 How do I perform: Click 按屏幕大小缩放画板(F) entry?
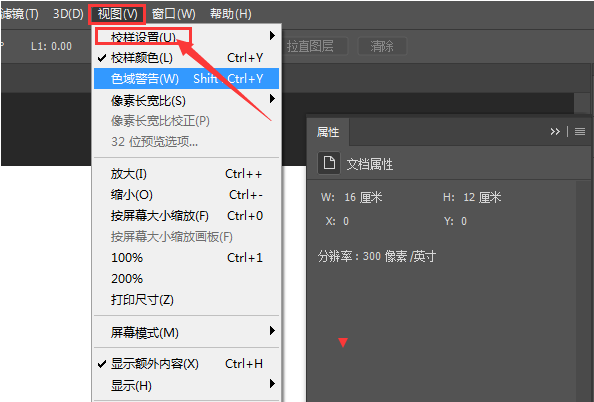[186, 237]
